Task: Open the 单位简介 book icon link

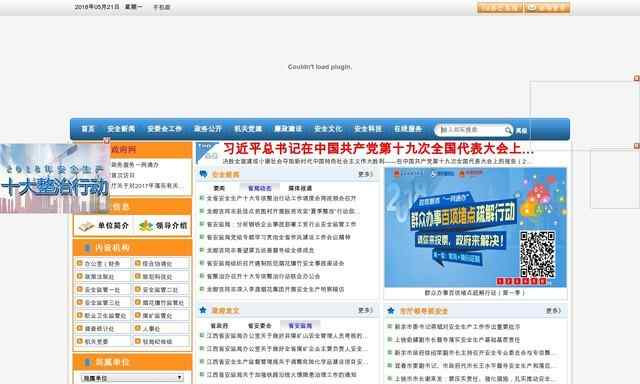Action: click(x=104, y=225)
